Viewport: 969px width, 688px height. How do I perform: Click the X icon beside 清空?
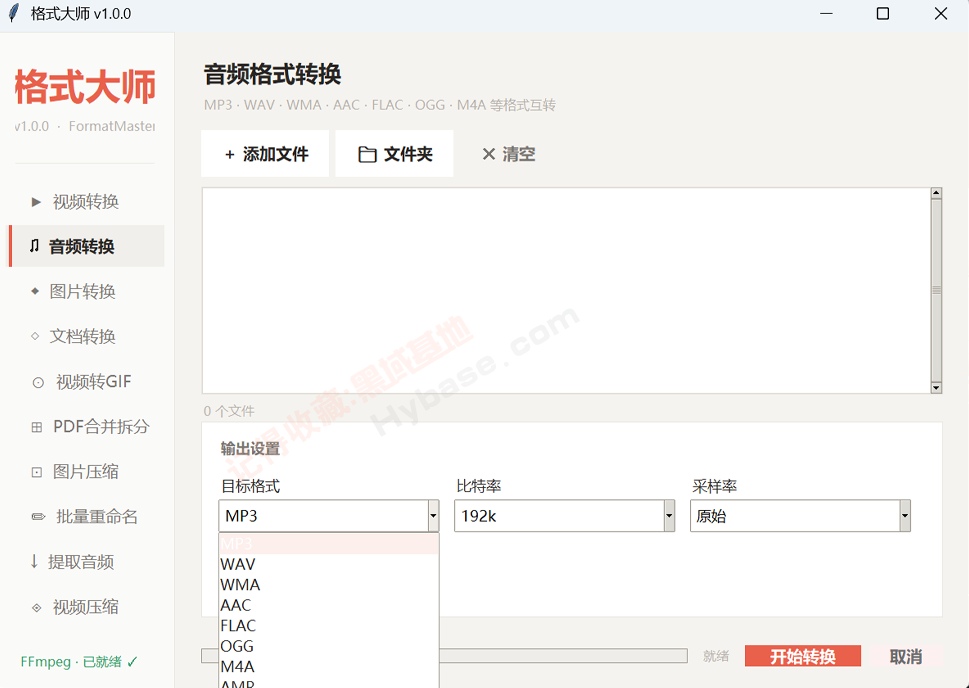488,154
